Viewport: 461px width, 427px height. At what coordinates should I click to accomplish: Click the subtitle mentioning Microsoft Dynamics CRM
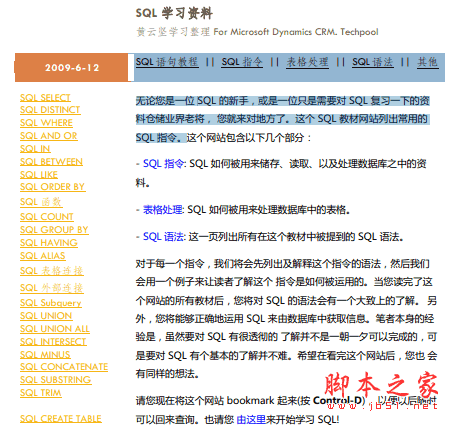(x=257, y=32)
